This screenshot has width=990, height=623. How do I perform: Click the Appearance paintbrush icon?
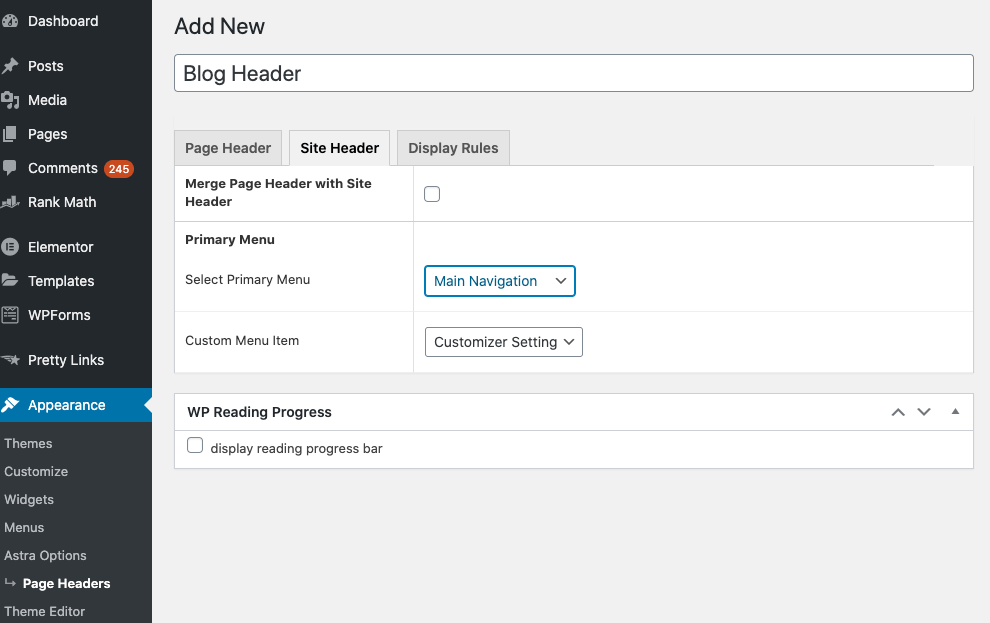pos(9,405)
